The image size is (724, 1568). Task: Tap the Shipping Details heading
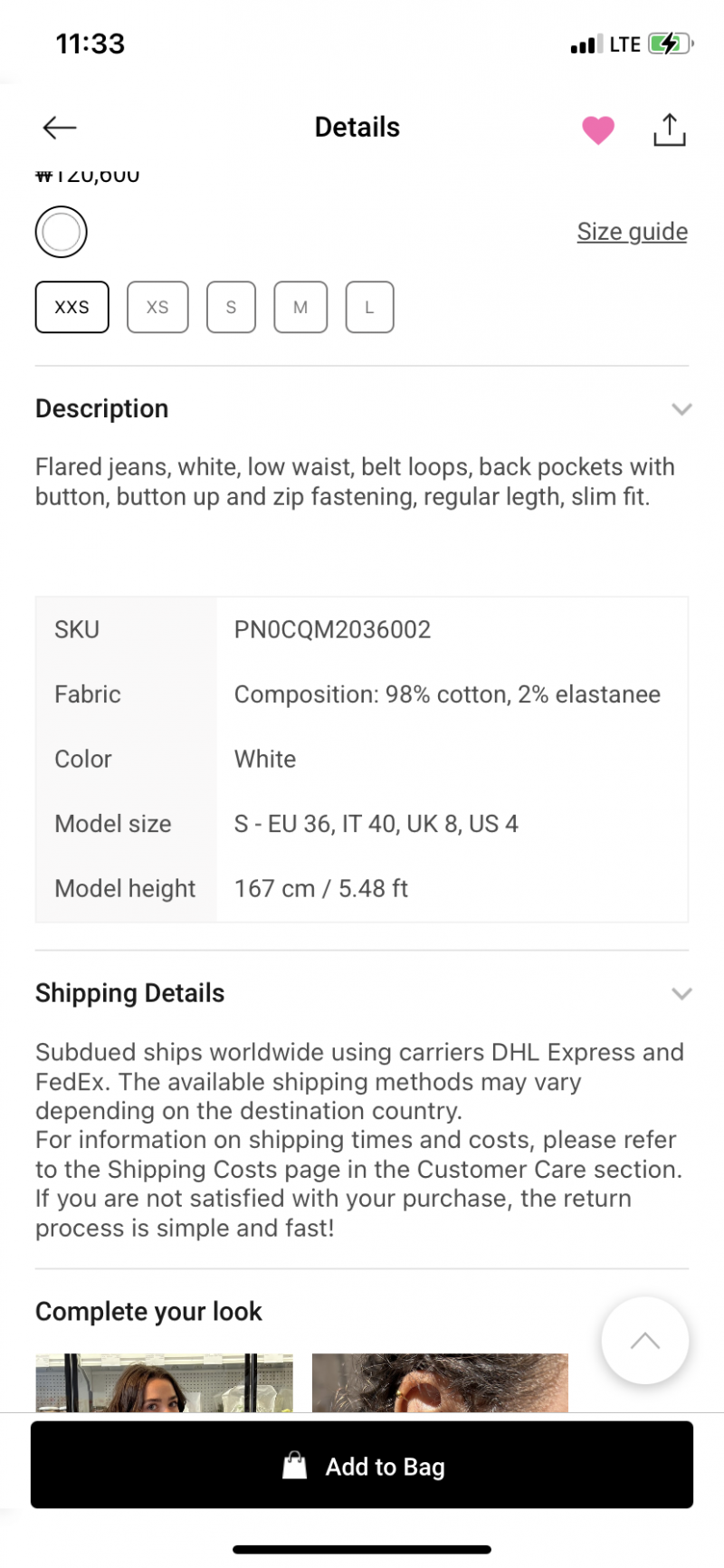click(x=130, y=993)
